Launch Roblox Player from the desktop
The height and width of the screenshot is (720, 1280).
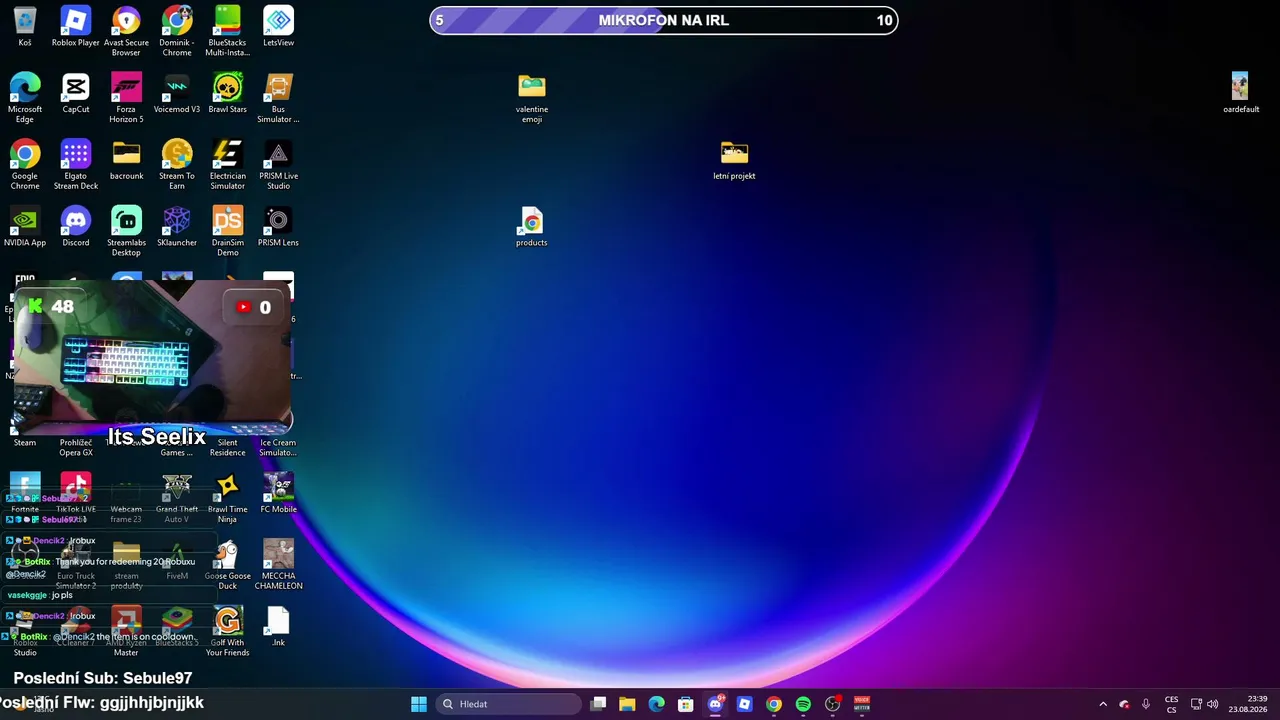pyautogui.click(x=76, y=27)
